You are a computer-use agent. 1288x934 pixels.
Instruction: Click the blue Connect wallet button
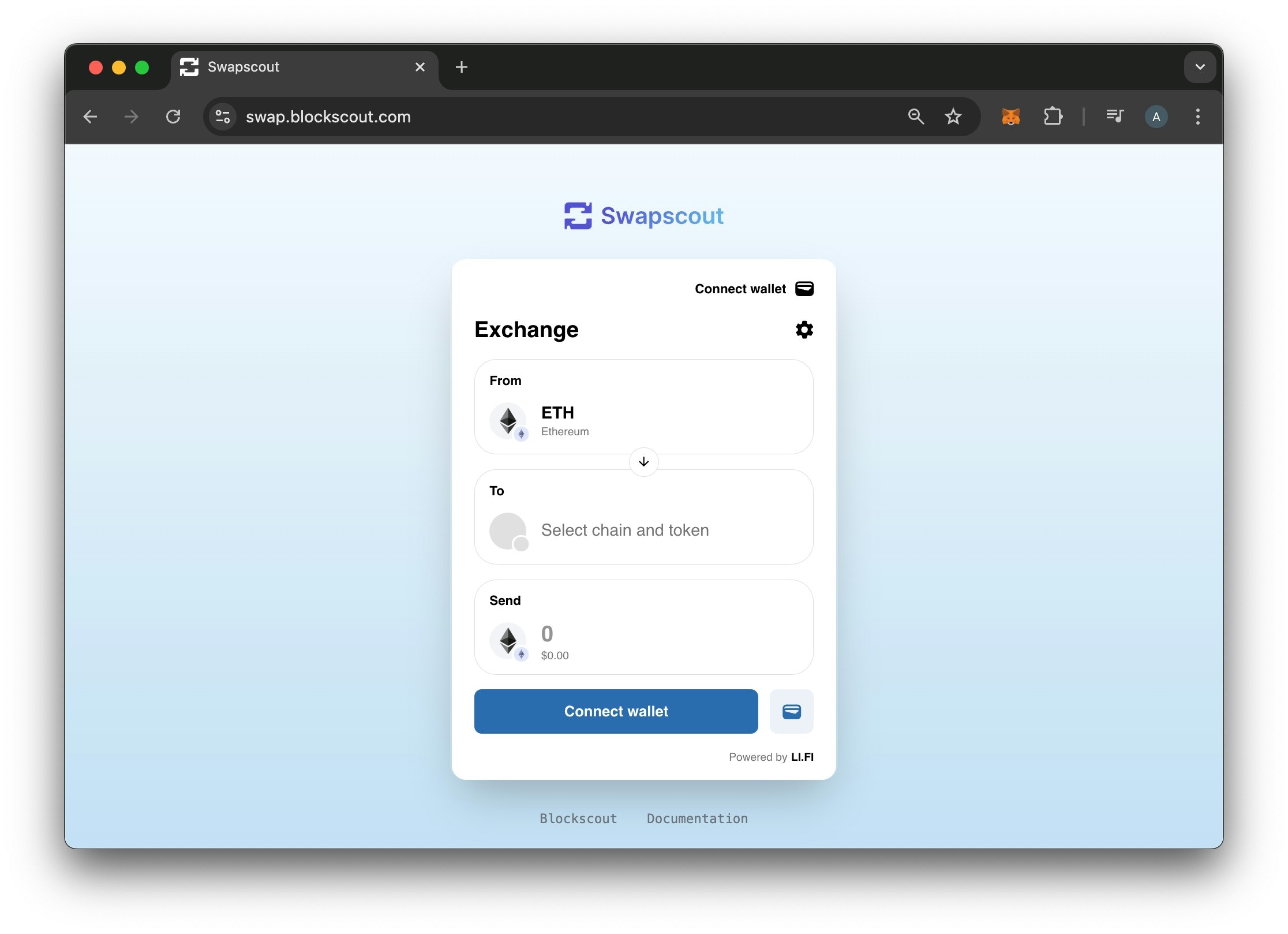pyautogui.click(x=616, y=711)
